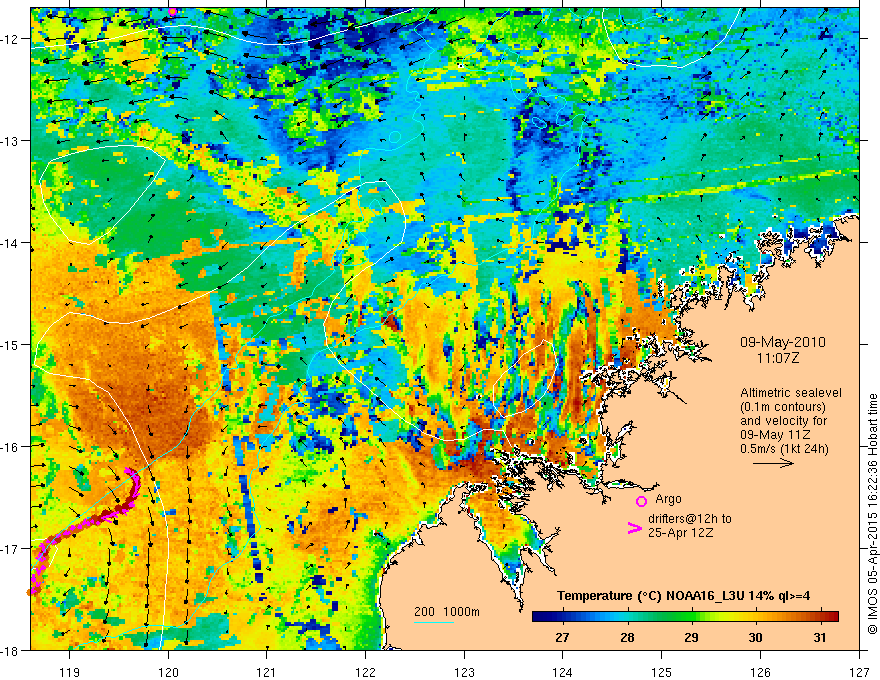Click the cyan 200/1000m bathymetry legend line
Viewport: 880px width, 680px height.
pos(434,622)
